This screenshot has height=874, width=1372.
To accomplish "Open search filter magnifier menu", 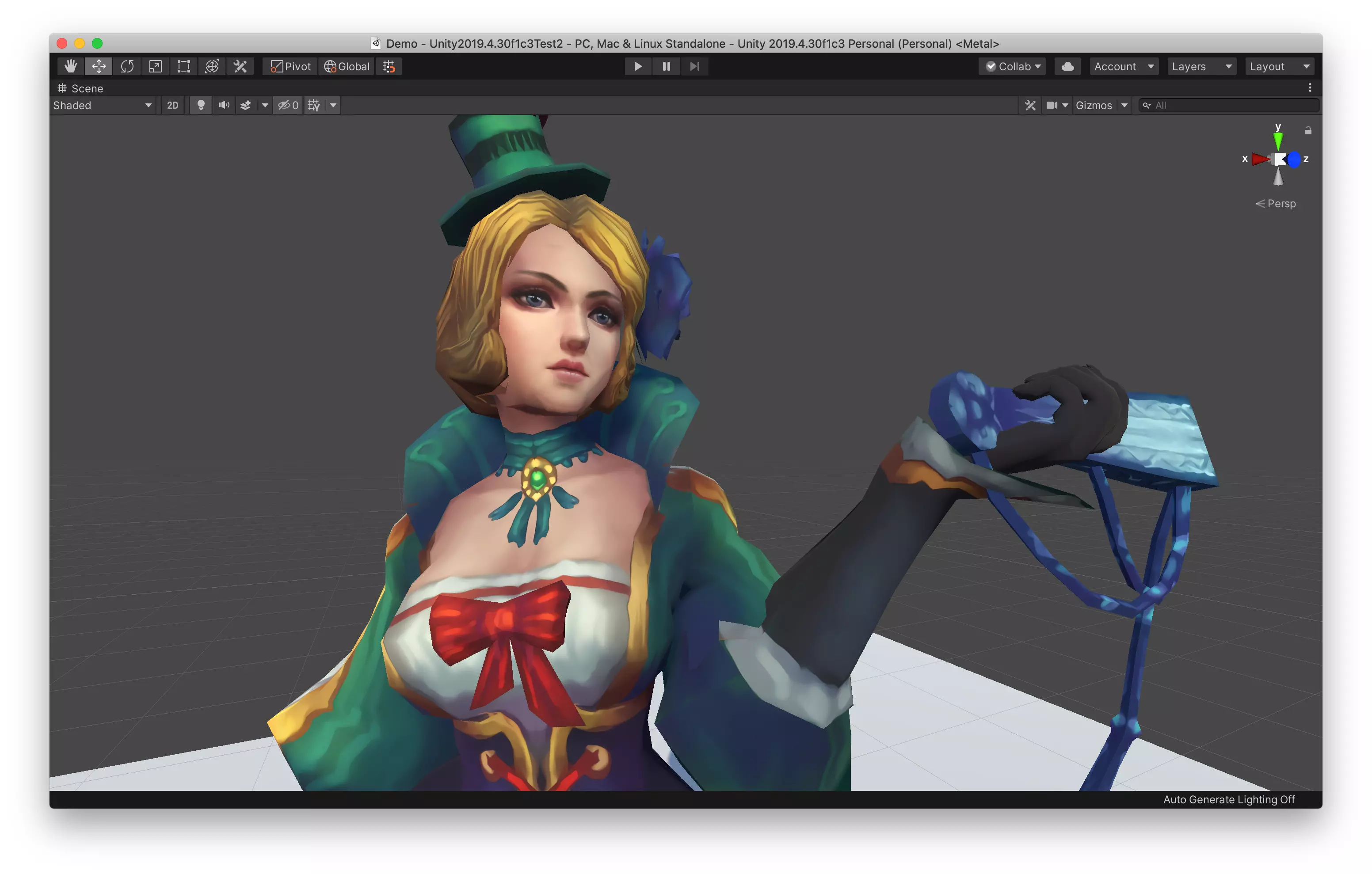I will (1147, 106).
